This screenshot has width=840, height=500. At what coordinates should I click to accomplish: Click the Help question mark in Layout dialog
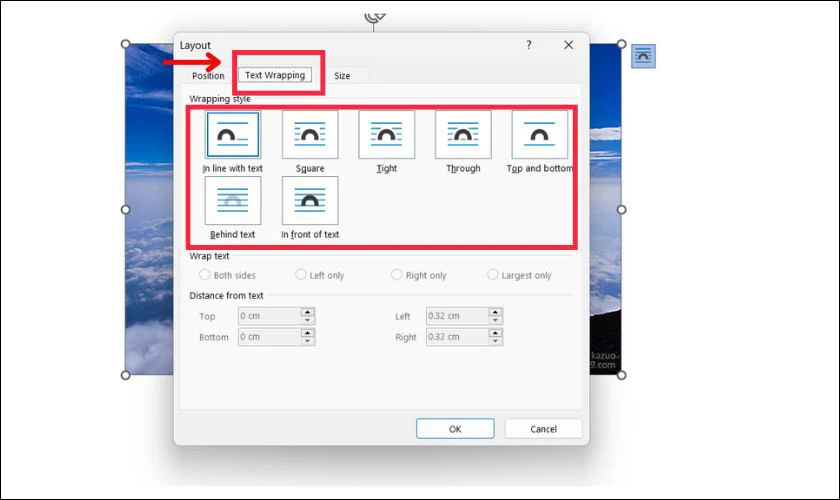[529, 45]
